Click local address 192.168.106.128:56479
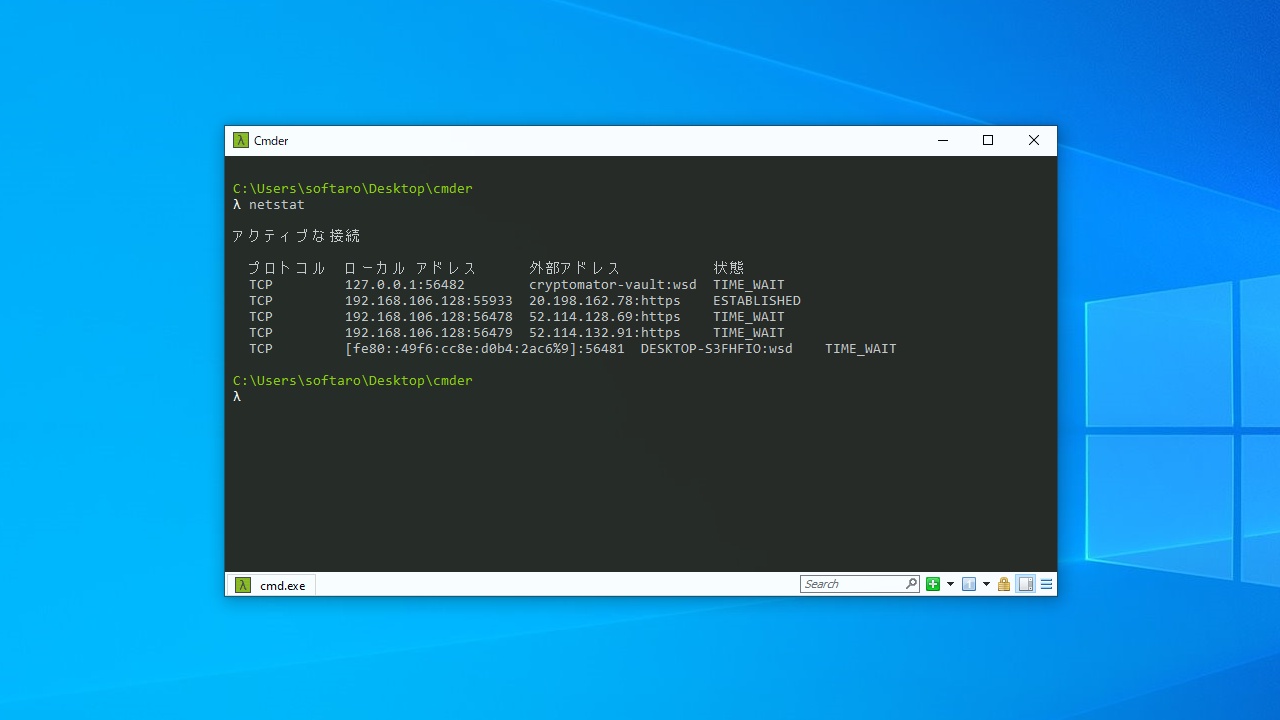Viewport: 1280px width, 720px height. [429, 333]
